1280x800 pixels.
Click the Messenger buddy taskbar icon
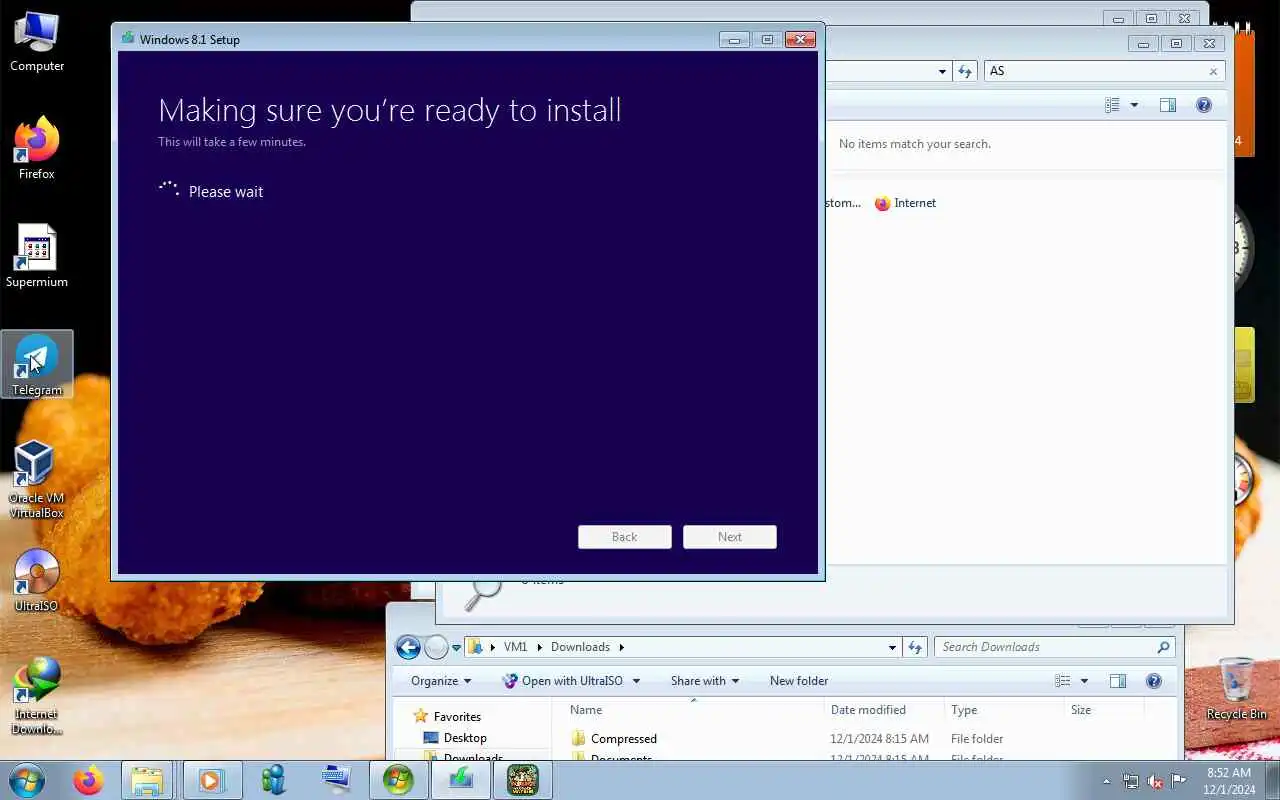pyautogui.click(x=274, y=780)
